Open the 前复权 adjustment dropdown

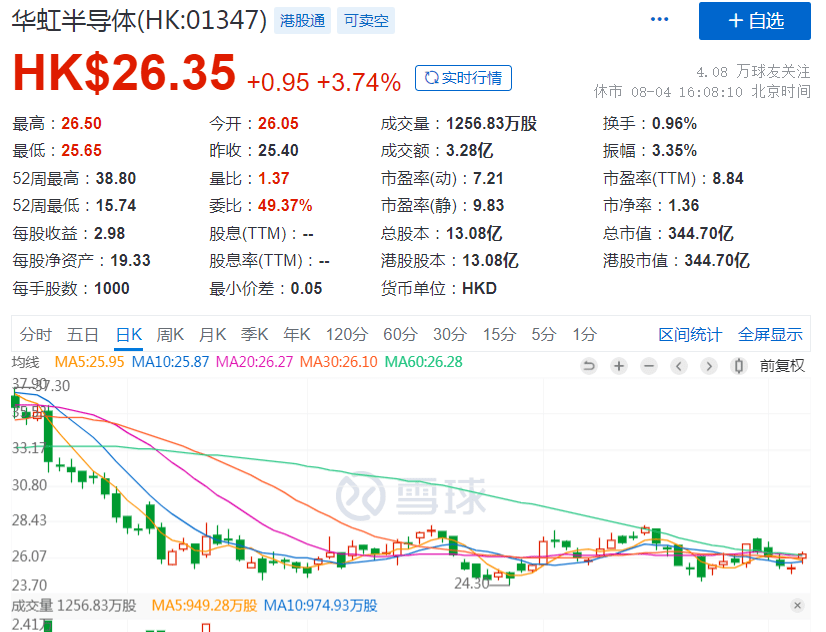point(782,366)
